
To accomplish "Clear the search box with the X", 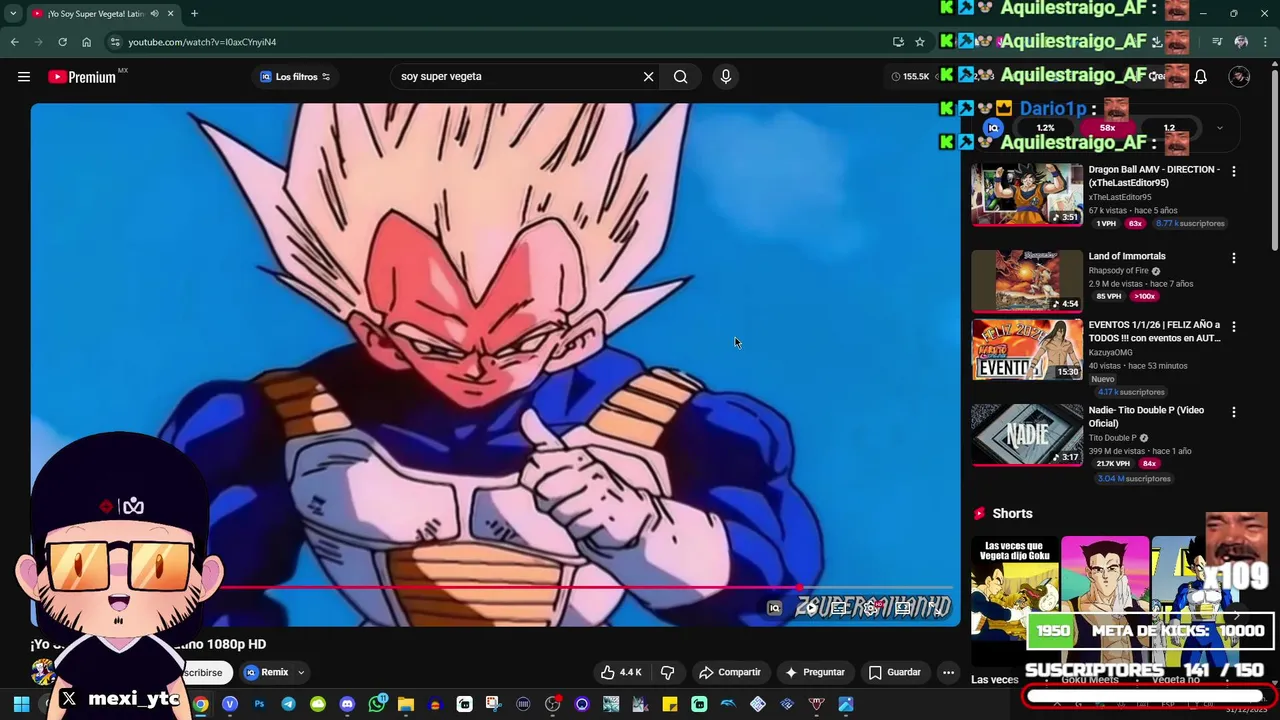I will (x=648, y=77).
